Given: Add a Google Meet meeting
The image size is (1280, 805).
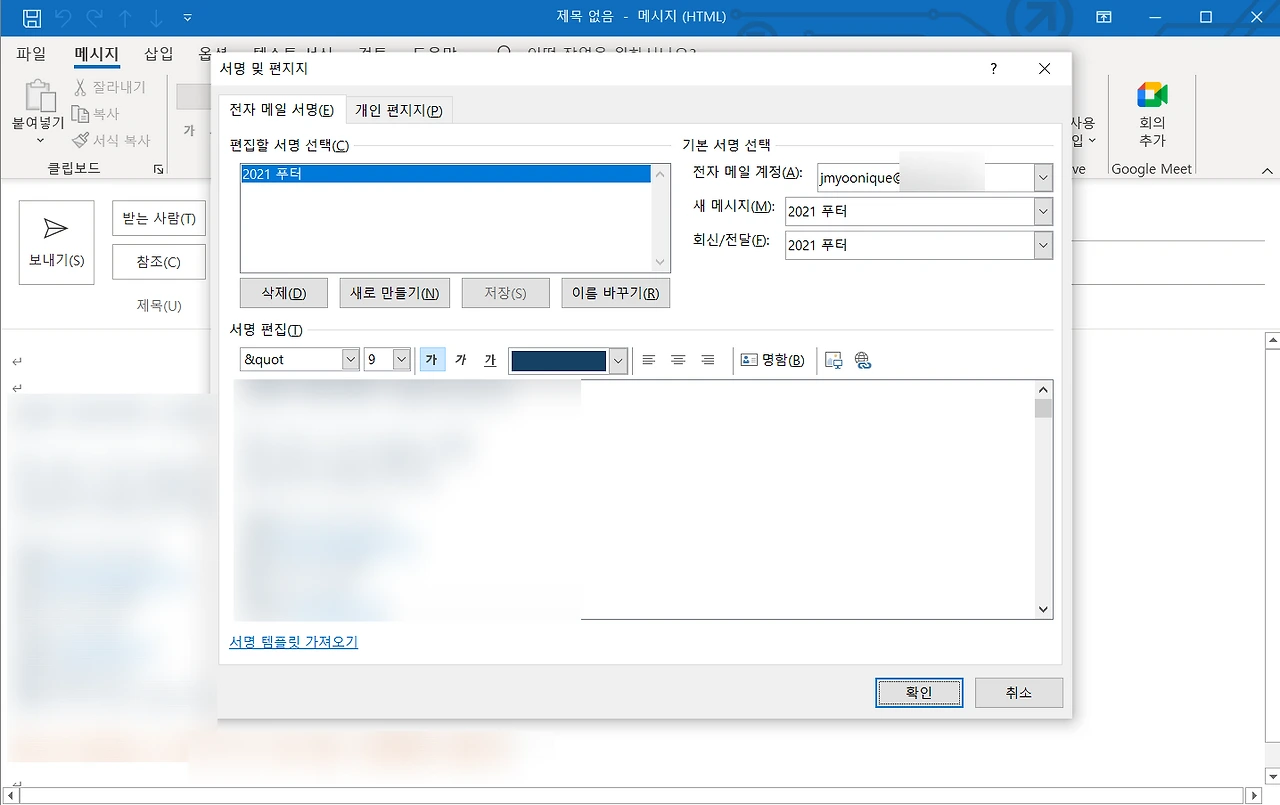Looking at the screenshot, I should point(1151,112).
